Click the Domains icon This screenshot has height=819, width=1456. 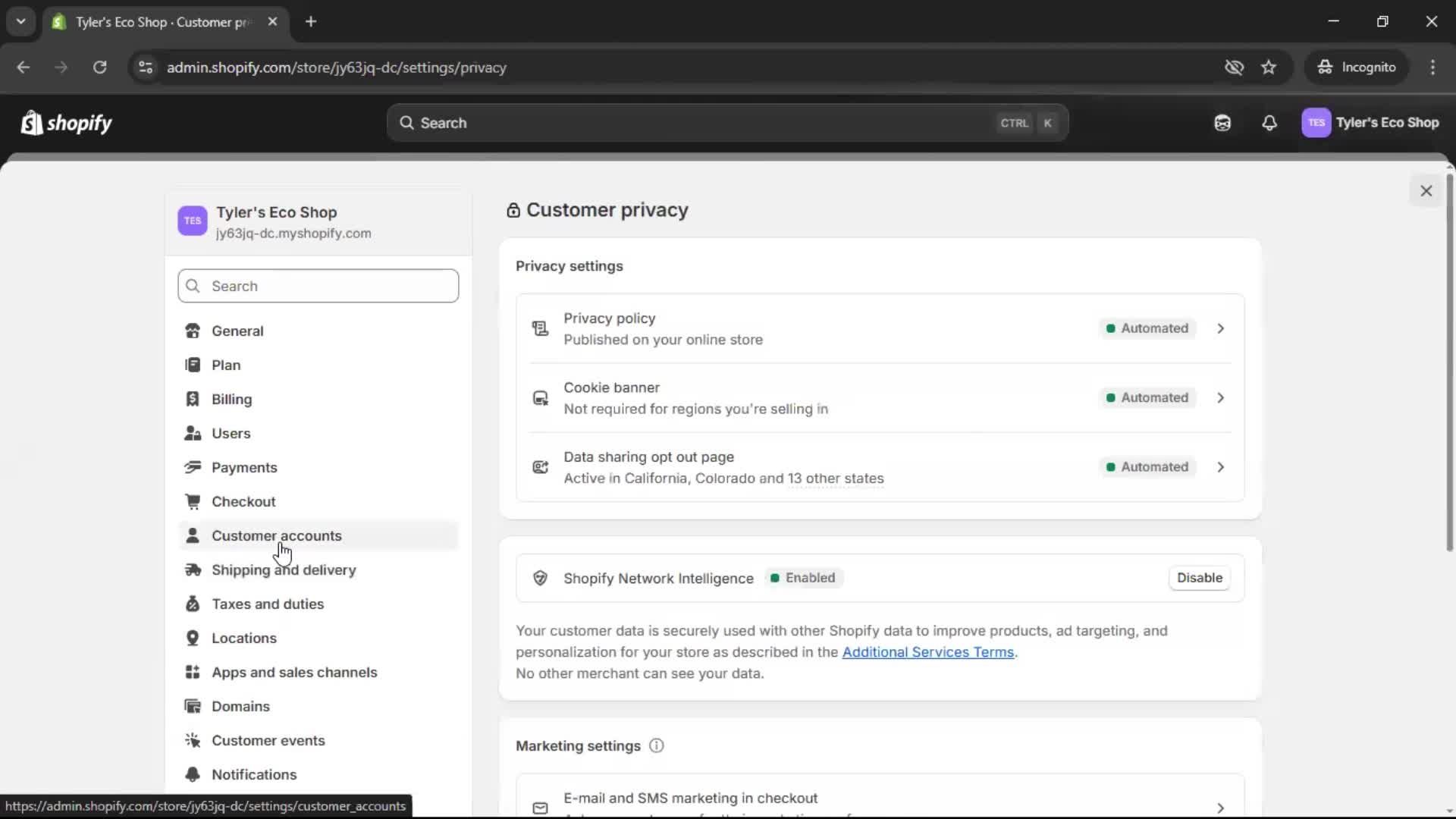point(193,706)
